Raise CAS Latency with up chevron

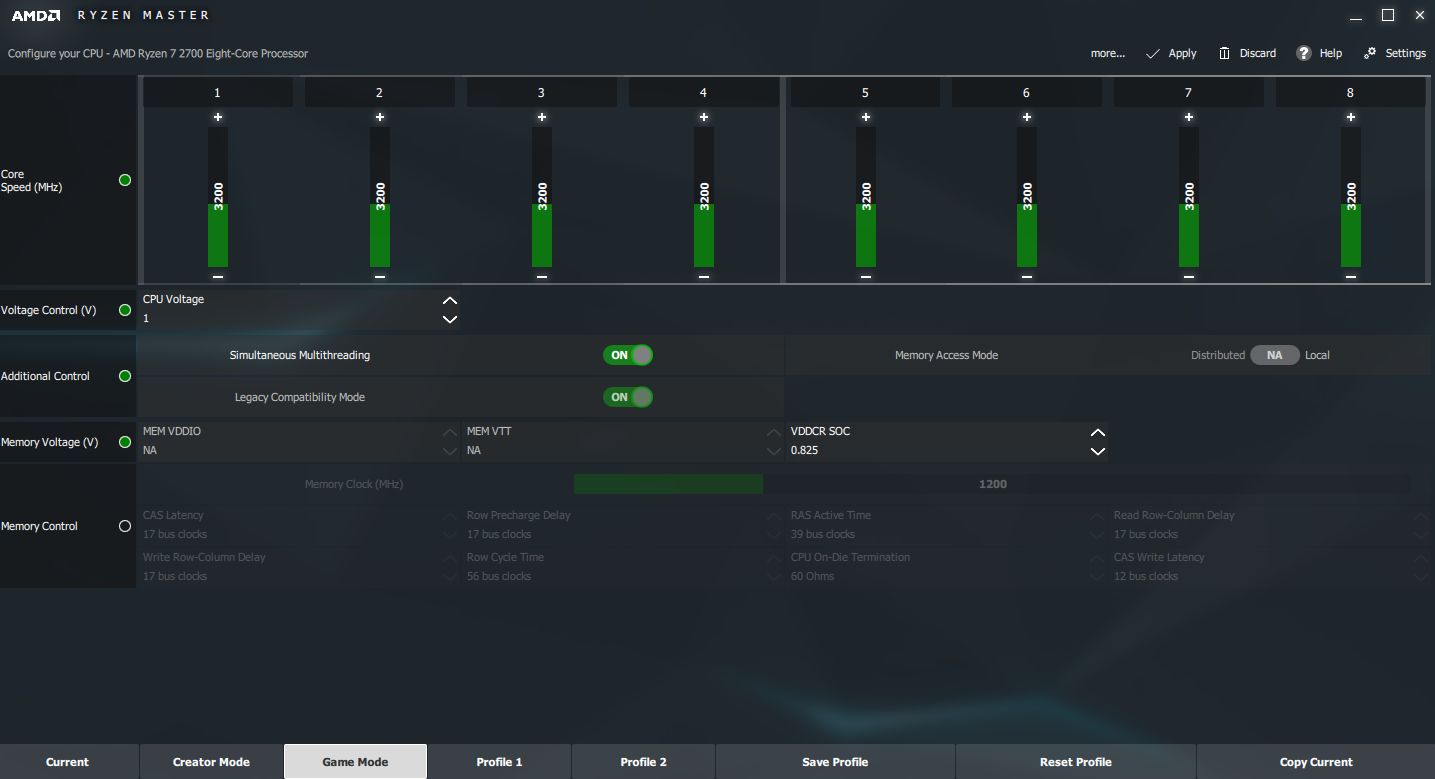450,516
